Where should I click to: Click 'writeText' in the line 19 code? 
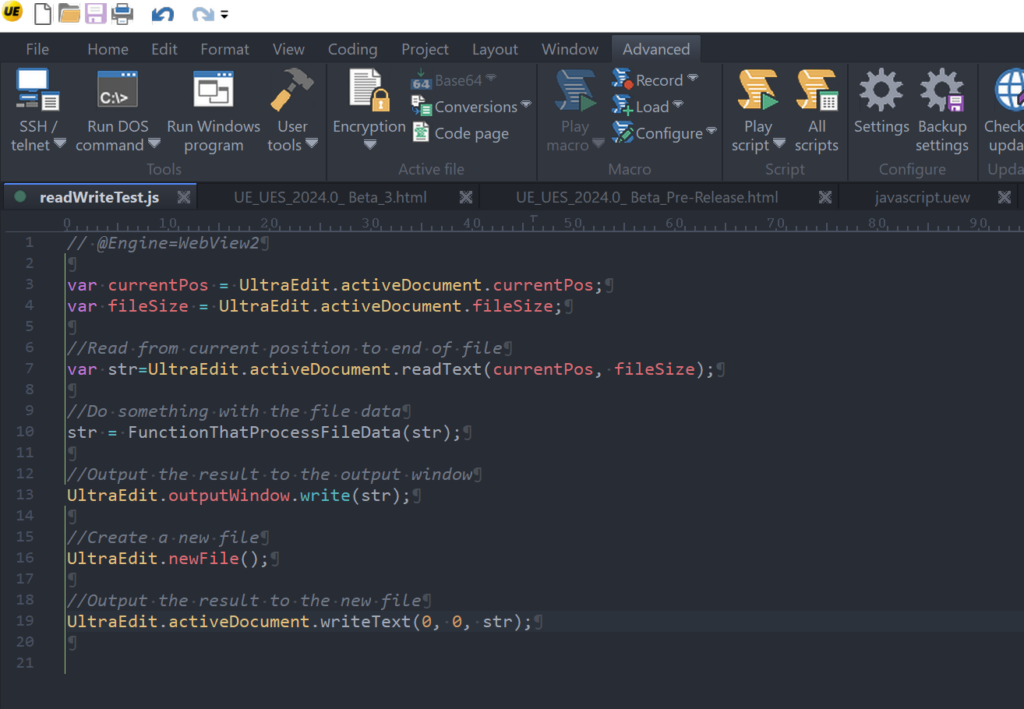[x=366, y=622]
